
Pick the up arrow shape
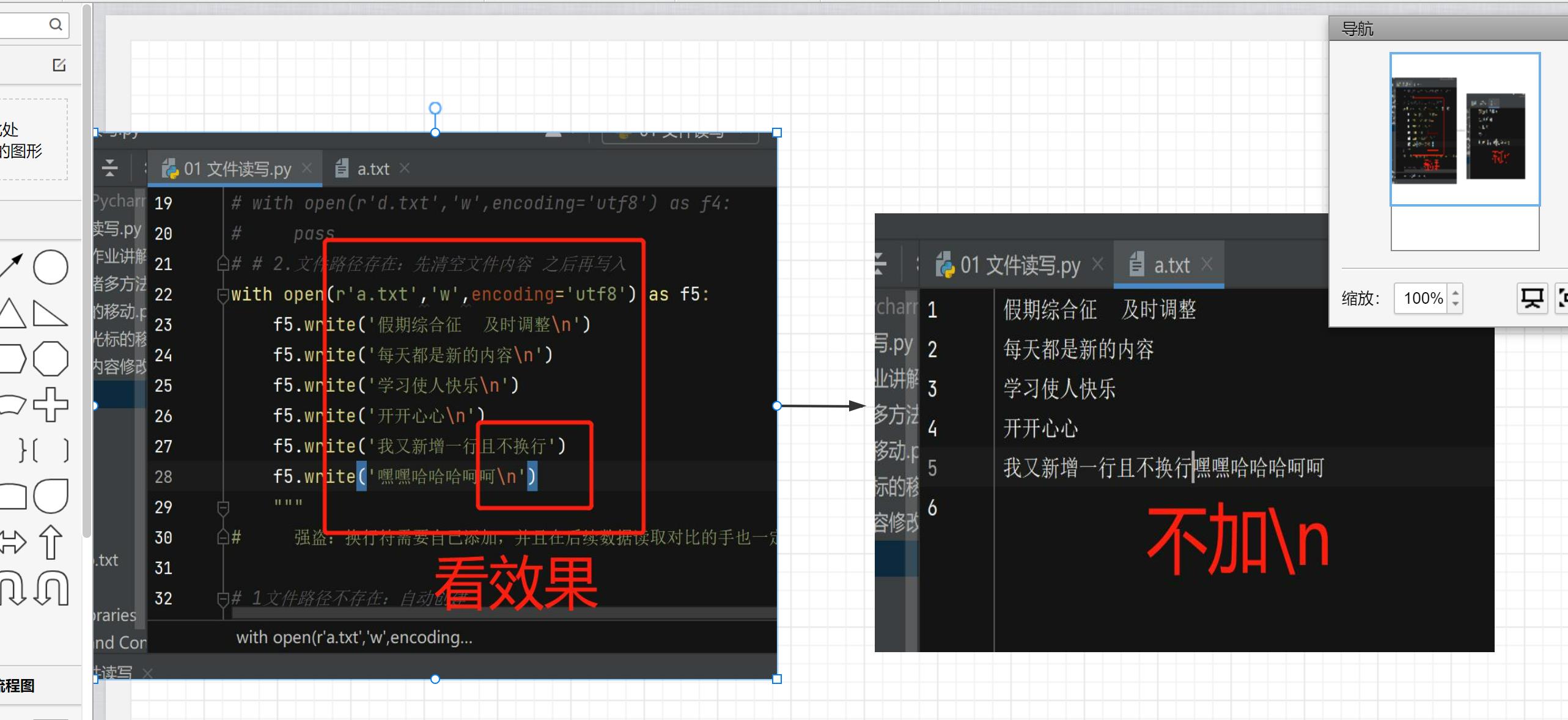point(50,542)
